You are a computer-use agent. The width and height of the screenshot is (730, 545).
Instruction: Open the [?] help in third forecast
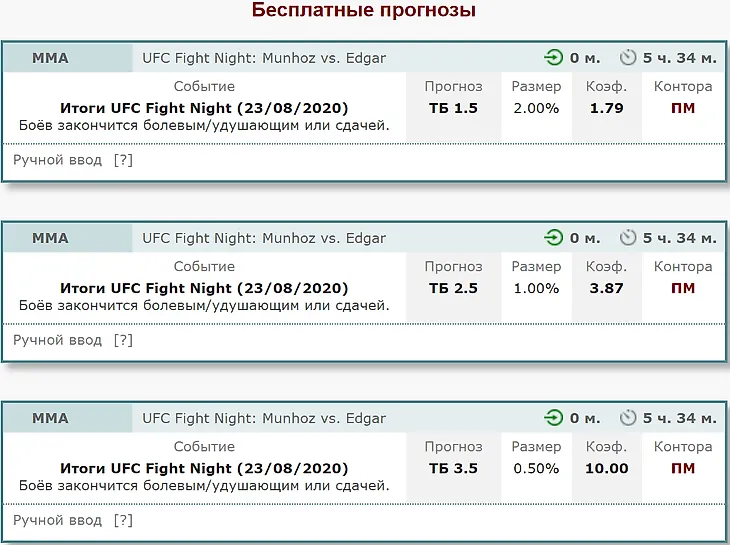(x=123, y=520)
